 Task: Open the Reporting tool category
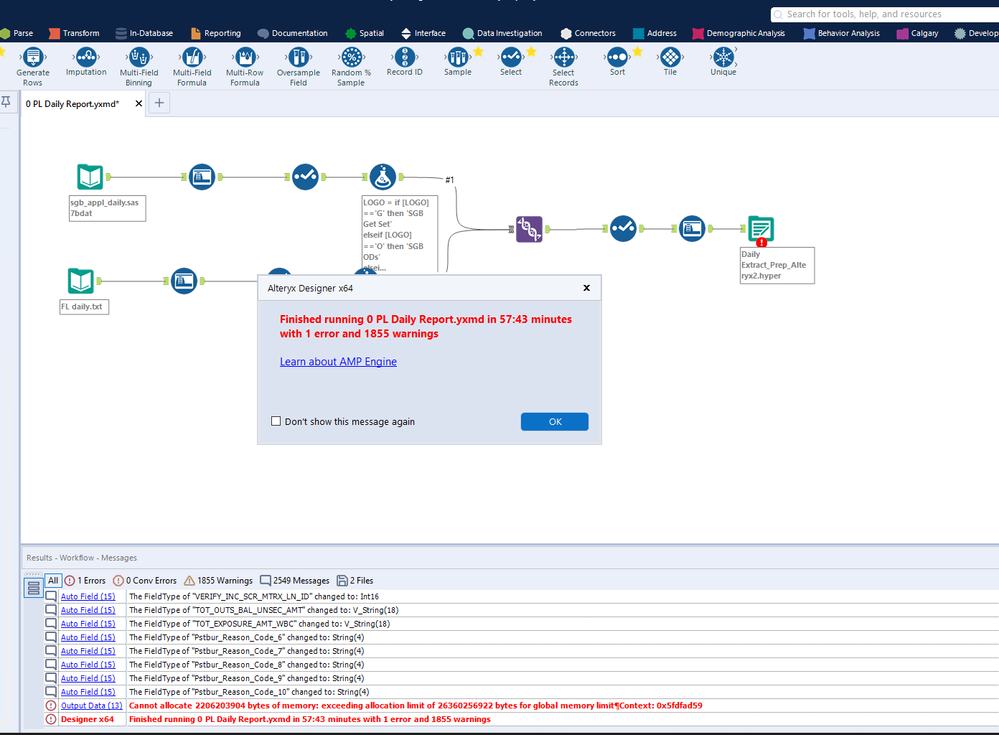click(215, 33)
